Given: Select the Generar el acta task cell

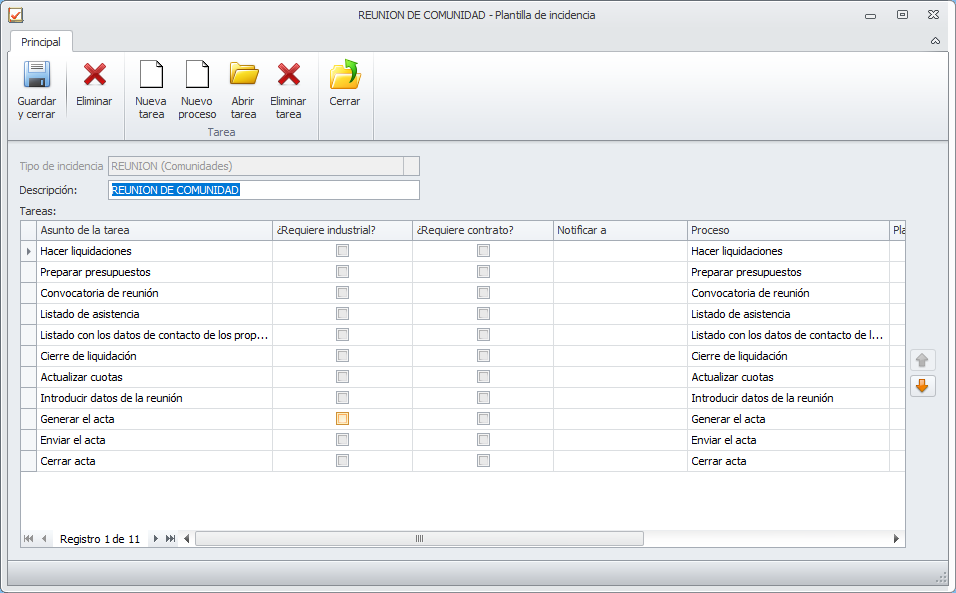Looking at the screenshot, I should tap(154, 419).
